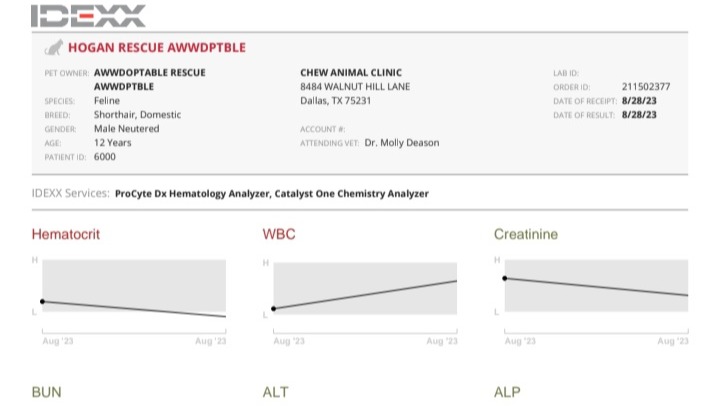The width and height of the screenshot is (720, 406).
Task: Click the ALP section heading
Action: click(x=507, y=392)
